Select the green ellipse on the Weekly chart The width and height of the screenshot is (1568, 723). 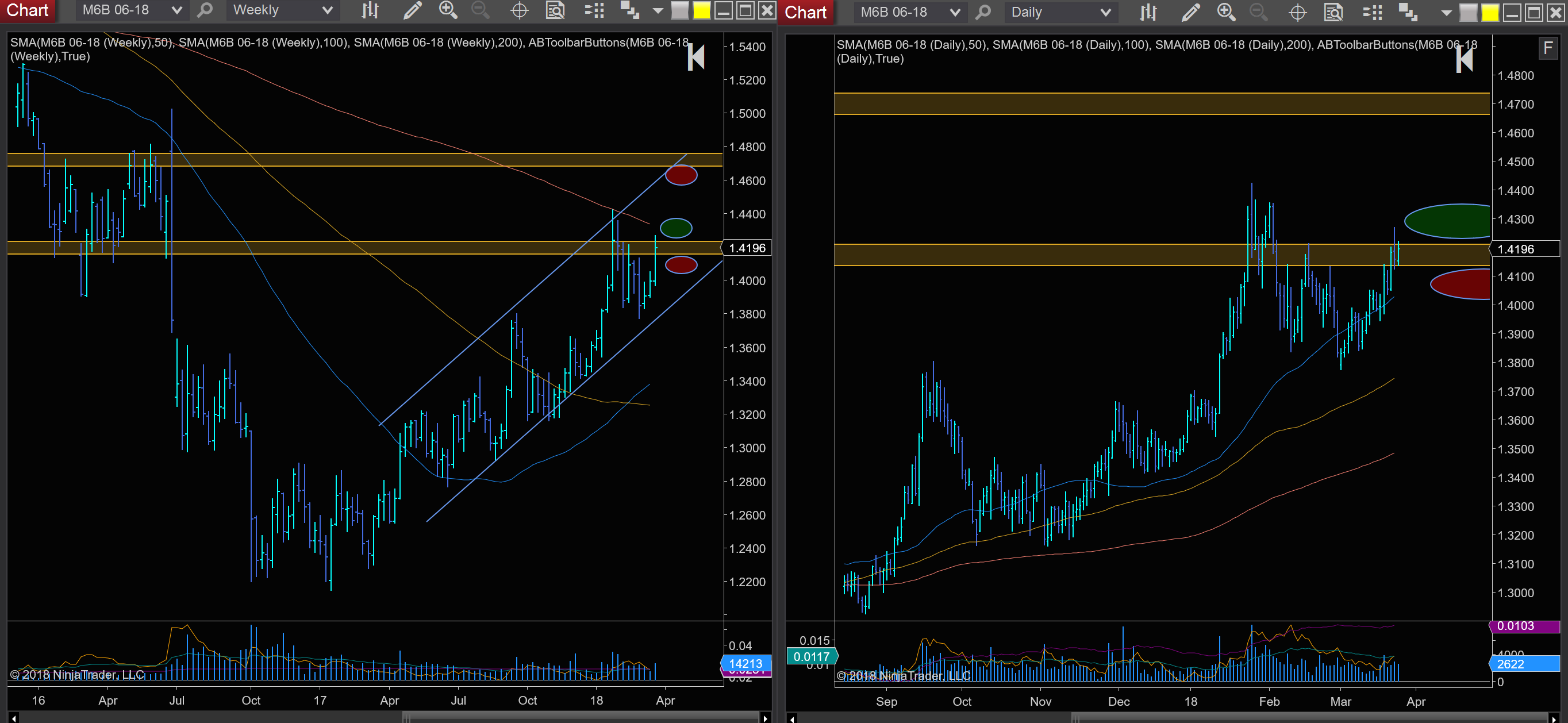point(675,228)
